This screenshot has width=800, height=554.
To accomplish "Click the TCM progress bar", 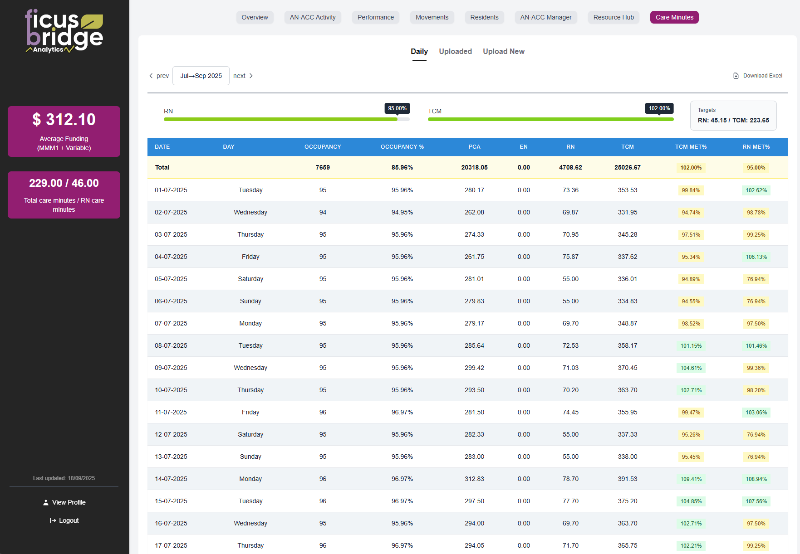I will click(547, 118).
